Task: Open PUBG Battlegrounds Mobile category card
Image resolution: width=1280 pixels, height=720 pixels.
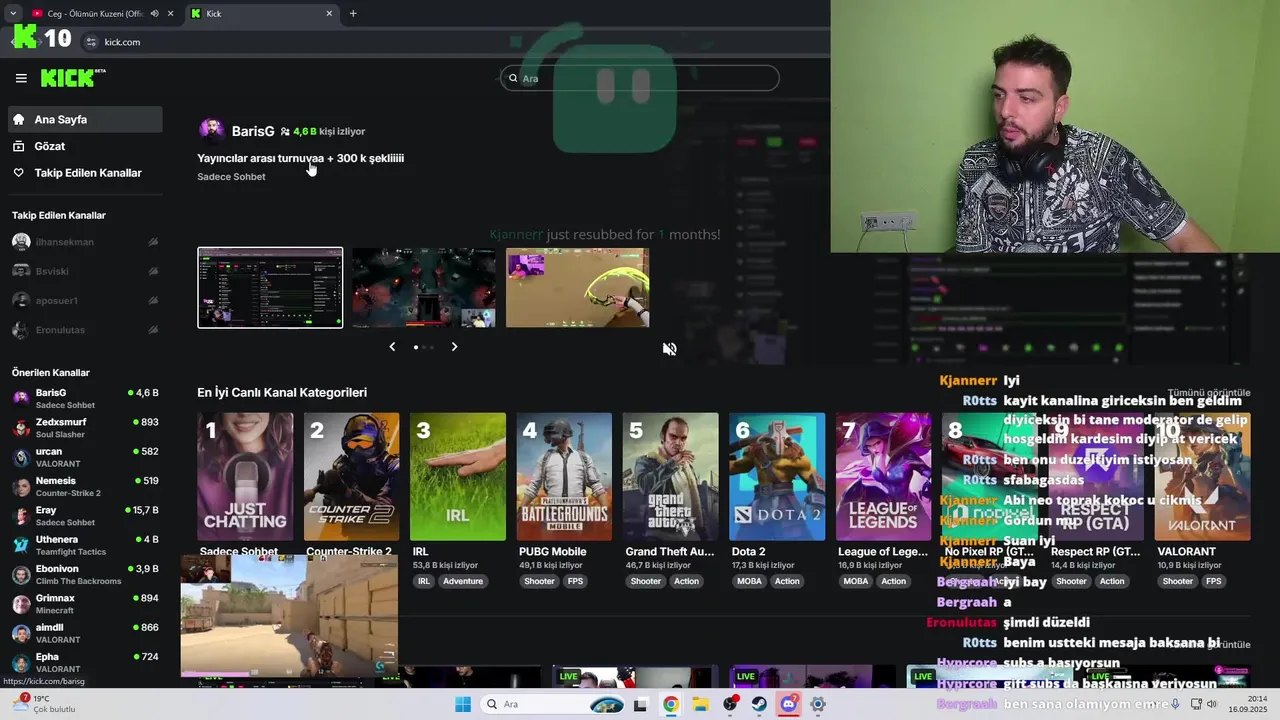Action: (x=564, y=477)
